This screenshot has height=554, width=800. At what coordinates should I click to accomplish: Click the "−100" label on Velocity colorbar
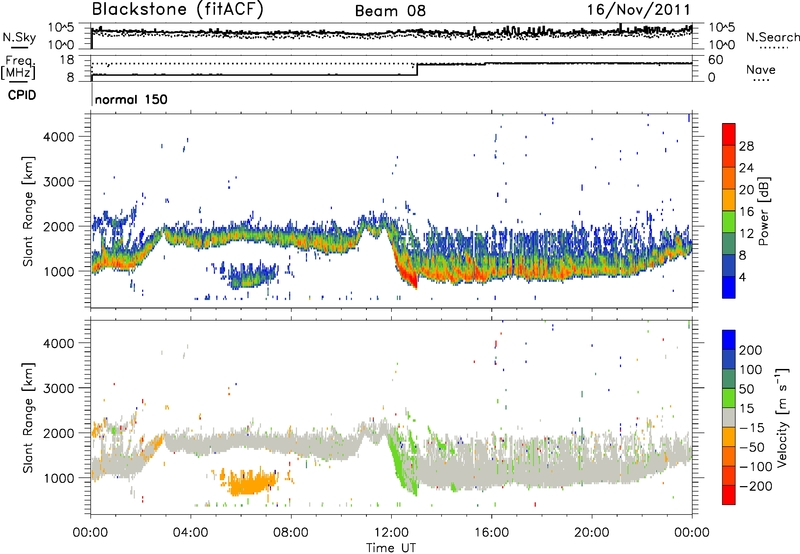[756, 467]
